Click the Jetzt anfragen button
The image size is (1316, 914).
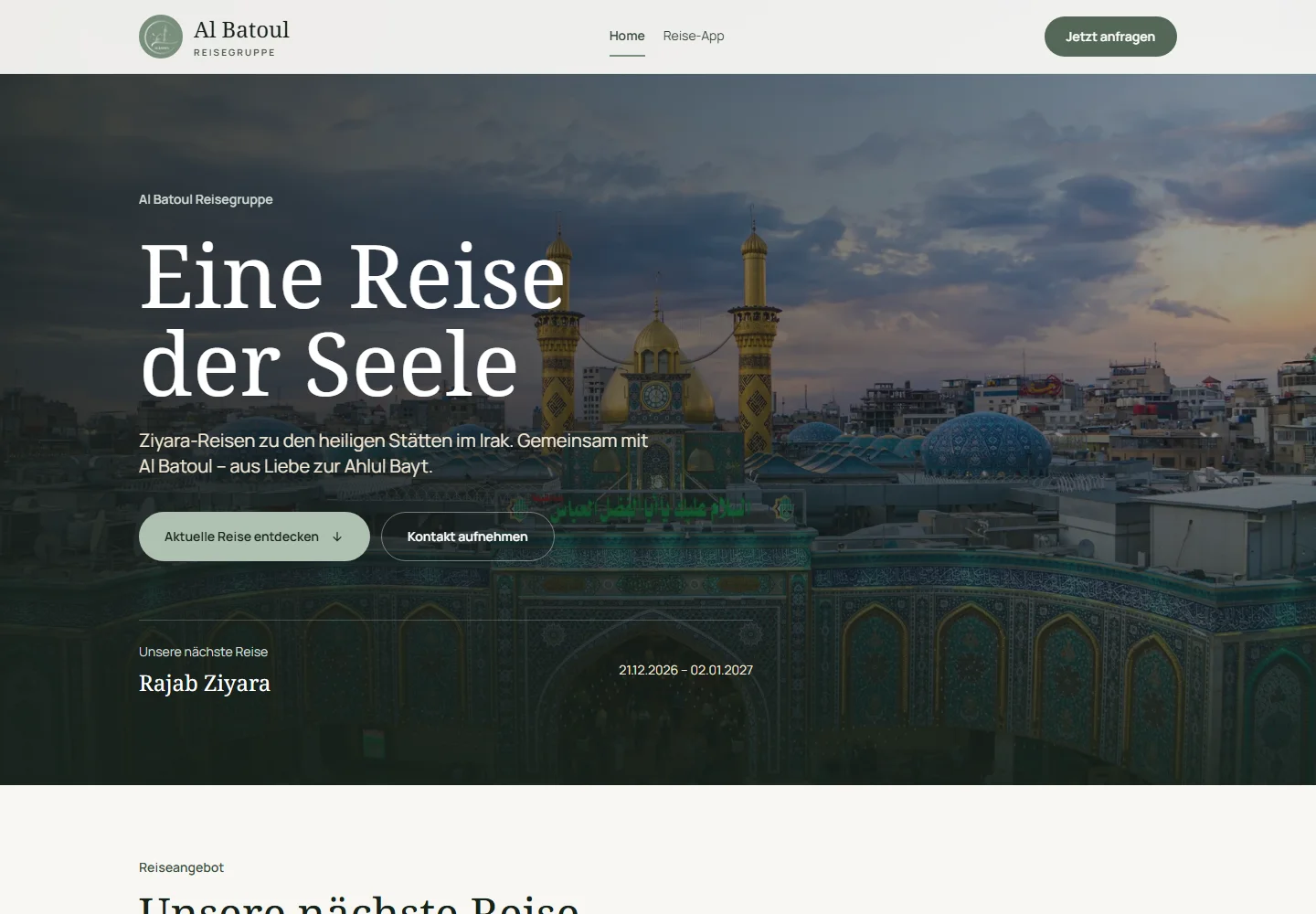point(1110,37)
